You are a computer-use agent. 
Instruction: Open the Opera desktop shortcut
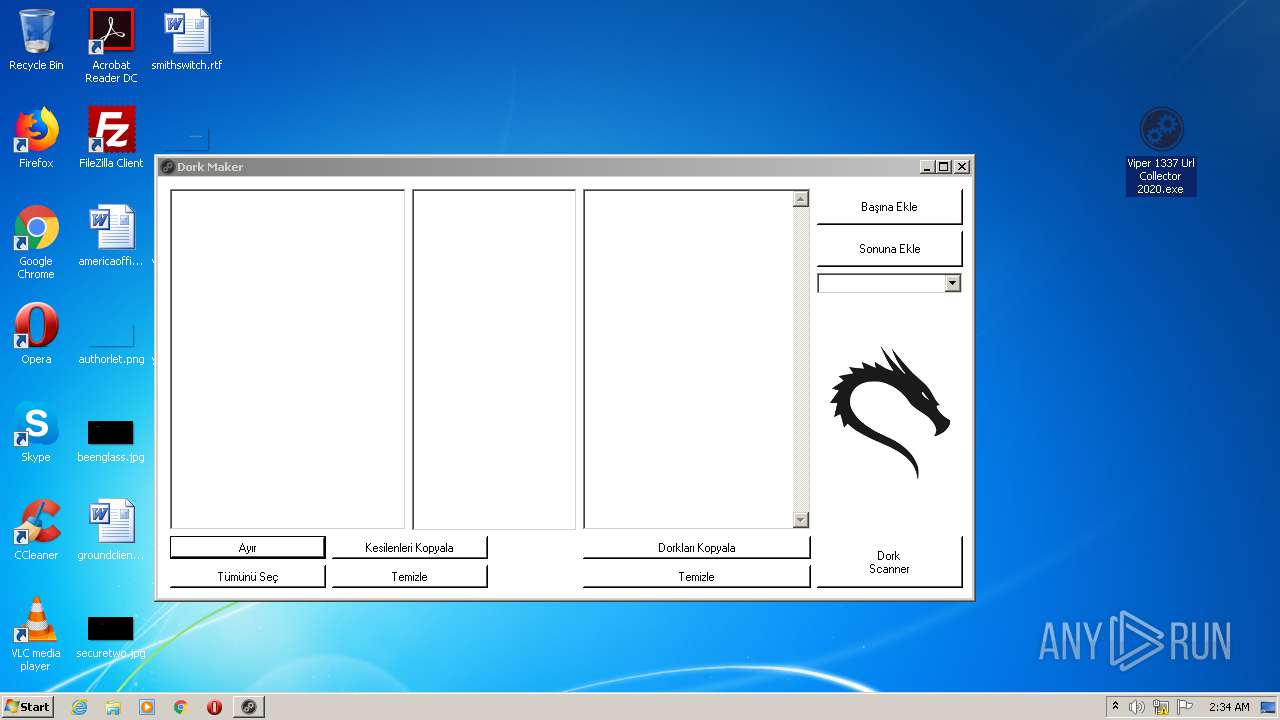click(x=36, y=334)
